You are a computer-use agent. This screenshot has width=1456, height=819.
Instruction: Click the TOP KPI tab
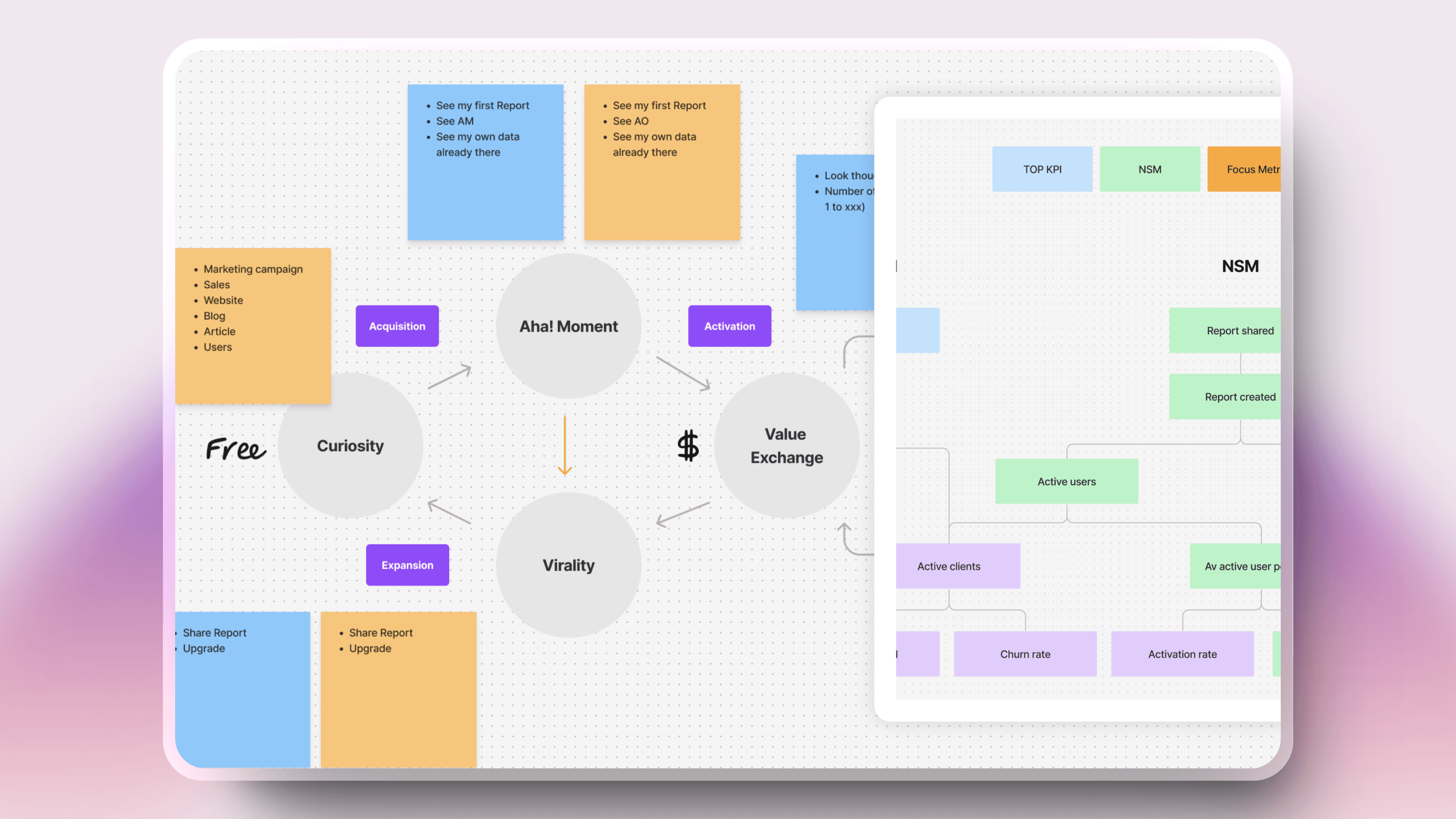click(x=1043, y=168)
